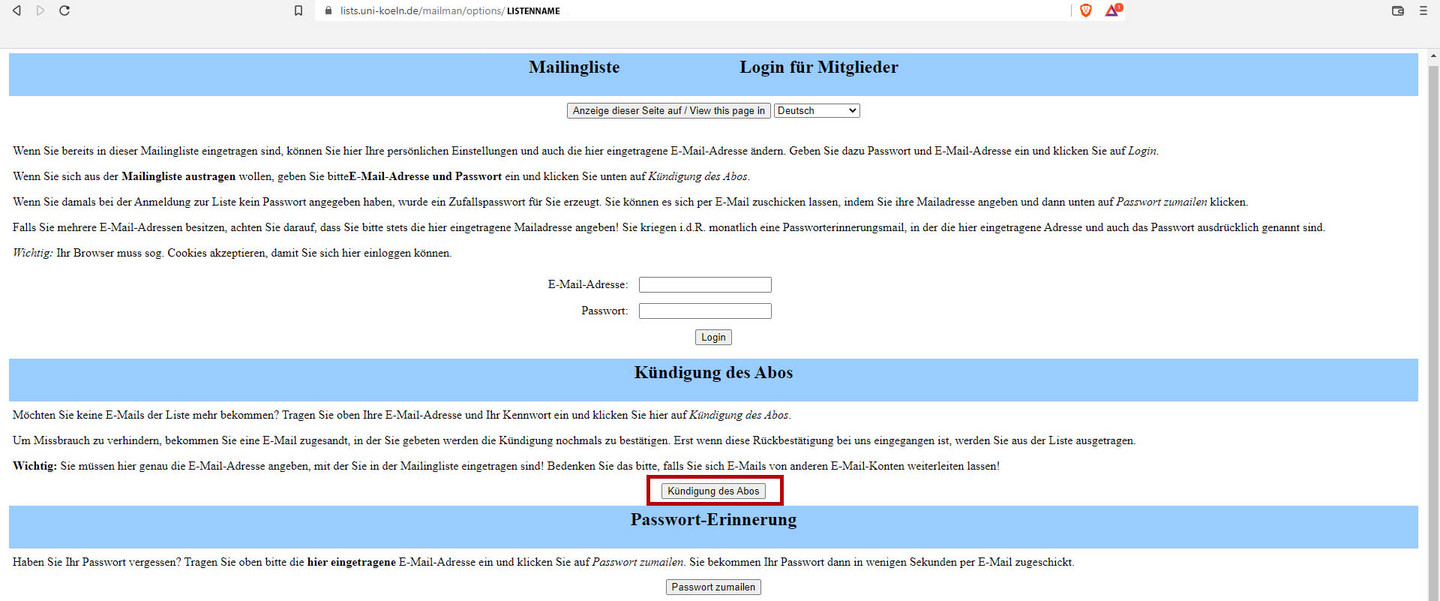Focus the E-Mail-Adresse input field
The width and height of the screenshot is (1440, 601).
pos(705,285)
